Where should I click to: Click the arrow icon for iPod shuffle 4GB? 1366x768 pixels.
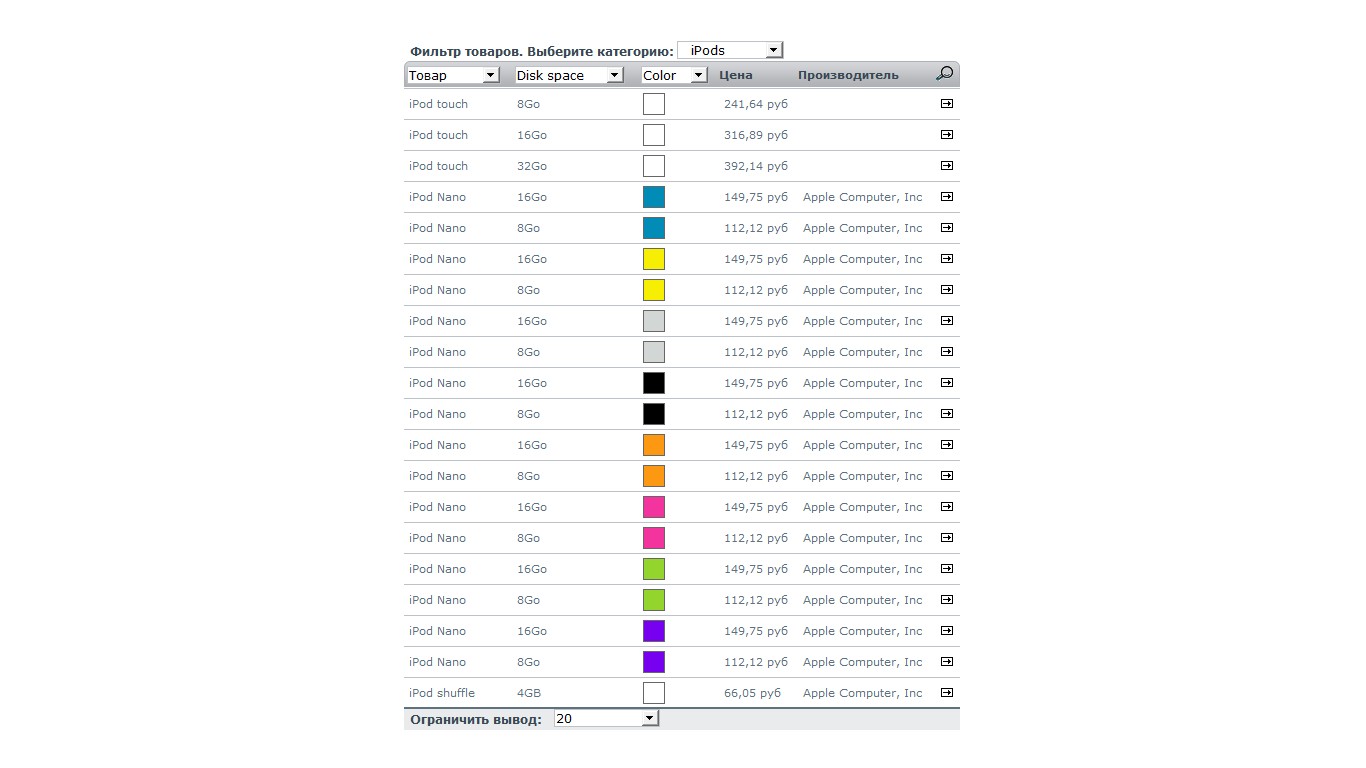pyautogui.click(x=947, y=693)
